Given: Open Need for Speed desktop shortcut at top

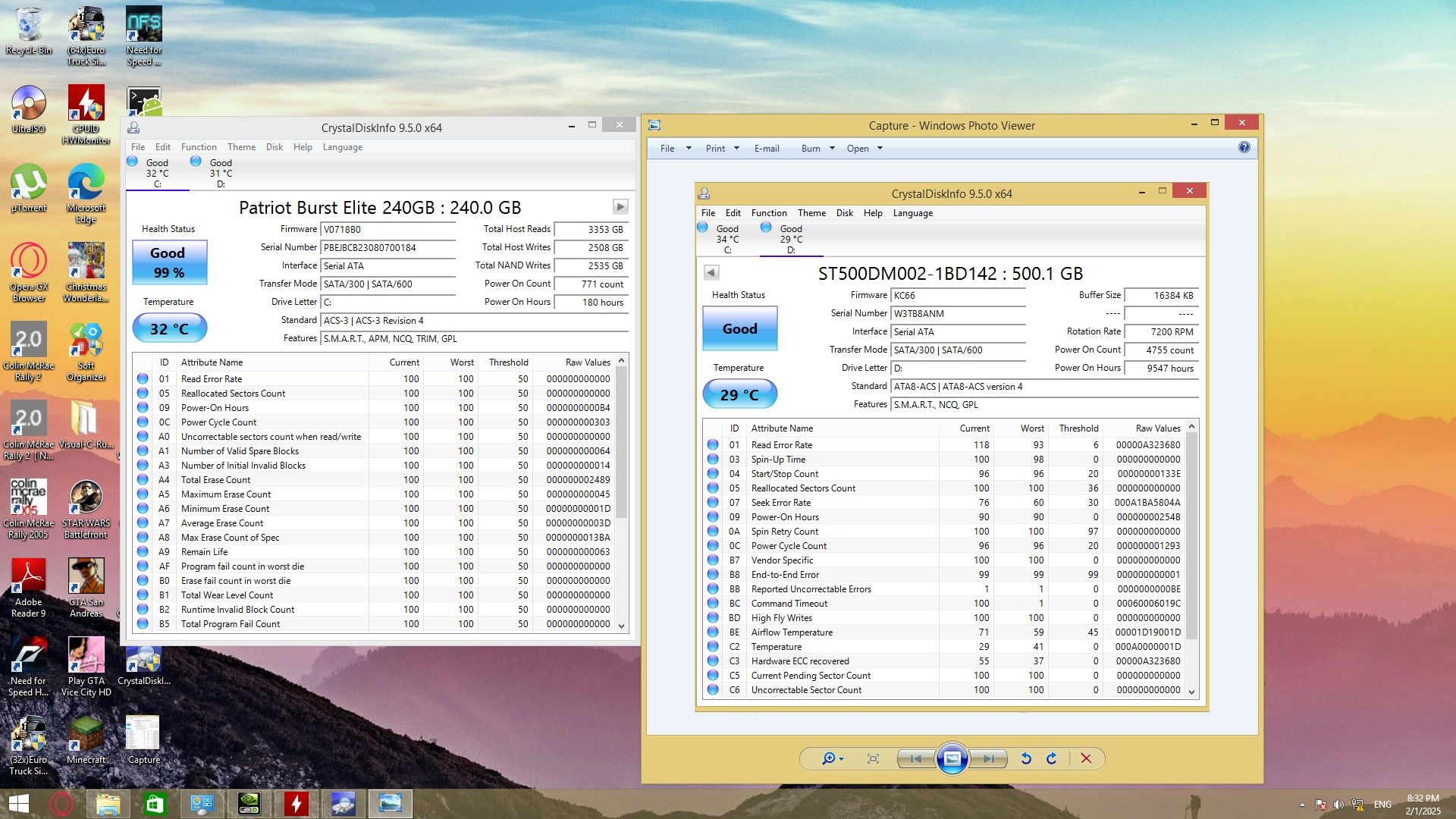Looking at the screenshot, I should (144, 36).
